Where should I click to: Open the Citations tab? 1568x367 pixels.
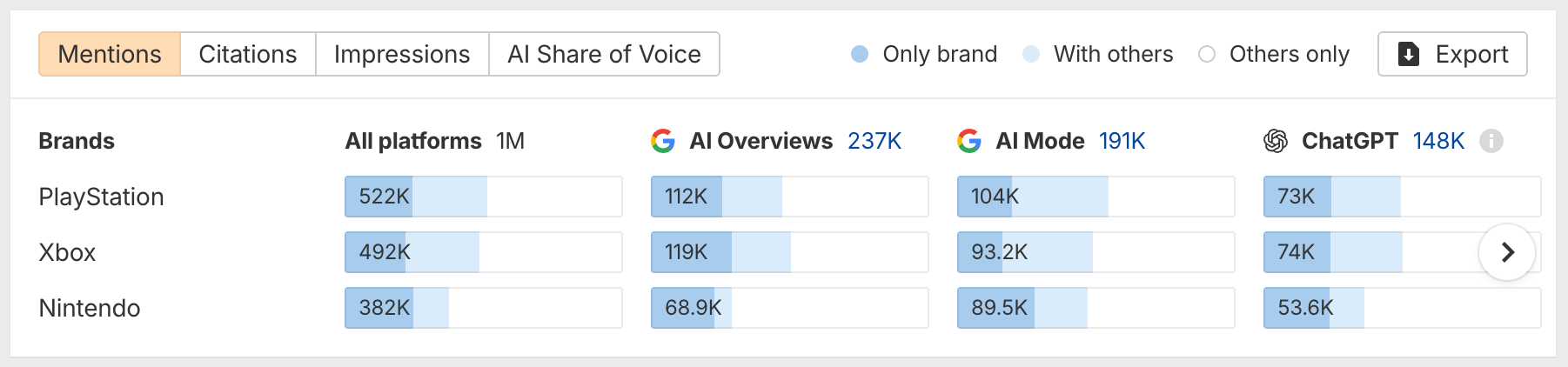click(248, 54)
